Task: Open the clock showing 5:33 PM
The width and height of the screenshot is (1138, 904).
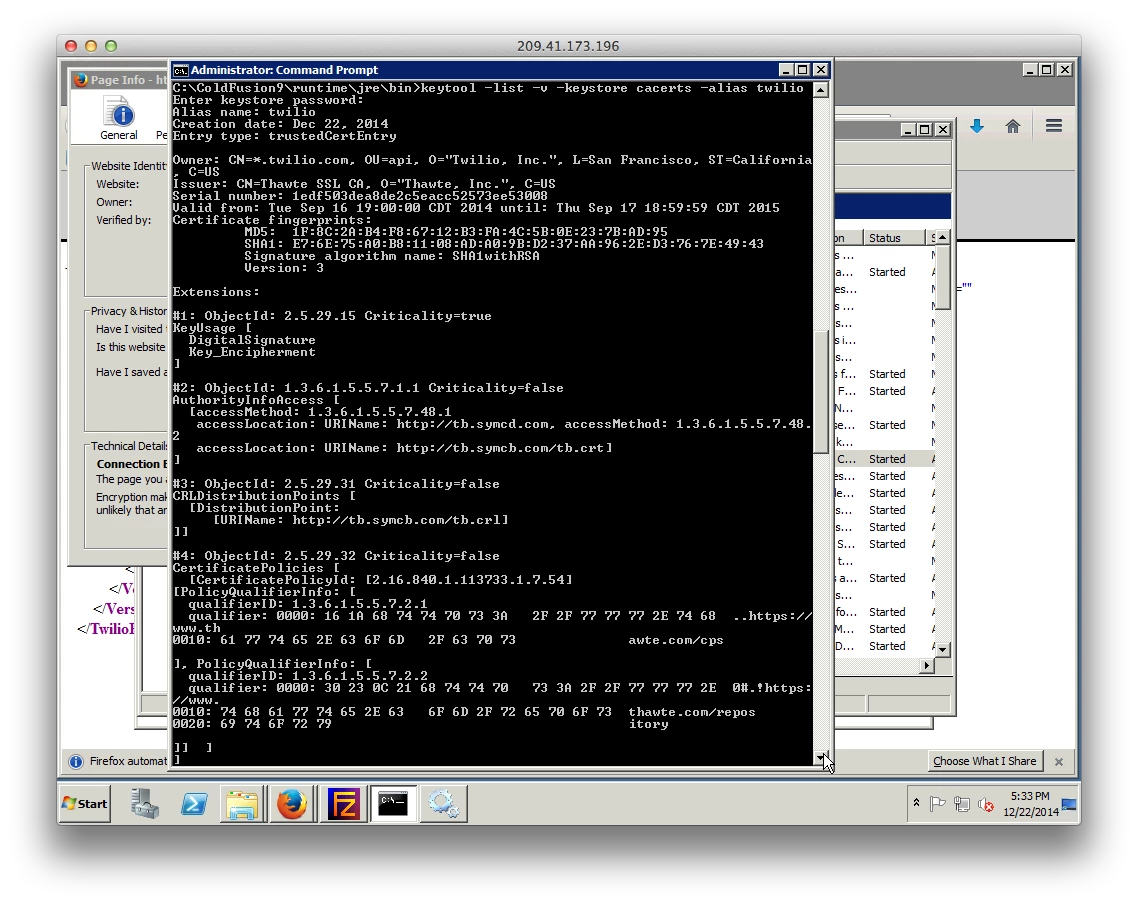Action: pos(1031,804)
